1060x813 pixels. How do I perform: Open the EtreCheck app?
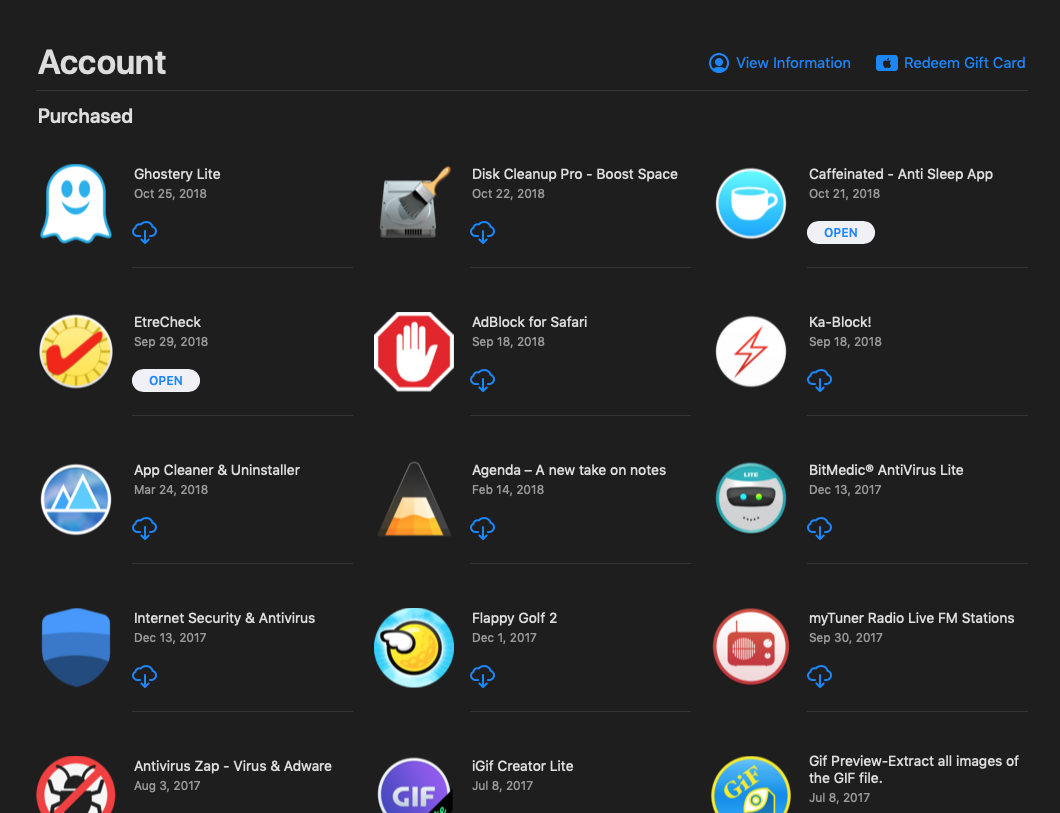166,380
